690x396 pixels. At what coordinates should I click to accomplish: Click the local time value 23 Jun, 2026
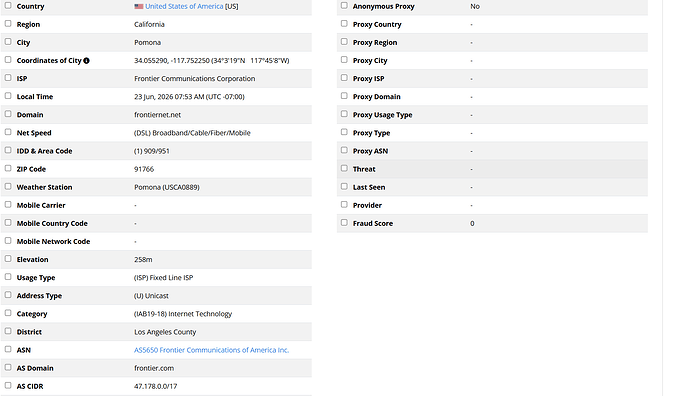point(189,97)
